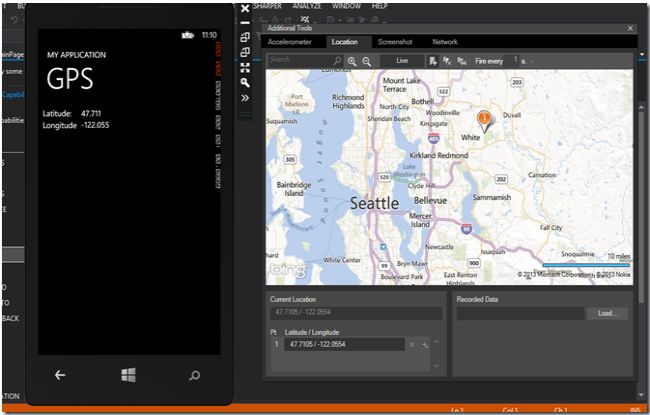
Task: Click the Latitude value 47.711 in phone app
Action: [91, 114]
